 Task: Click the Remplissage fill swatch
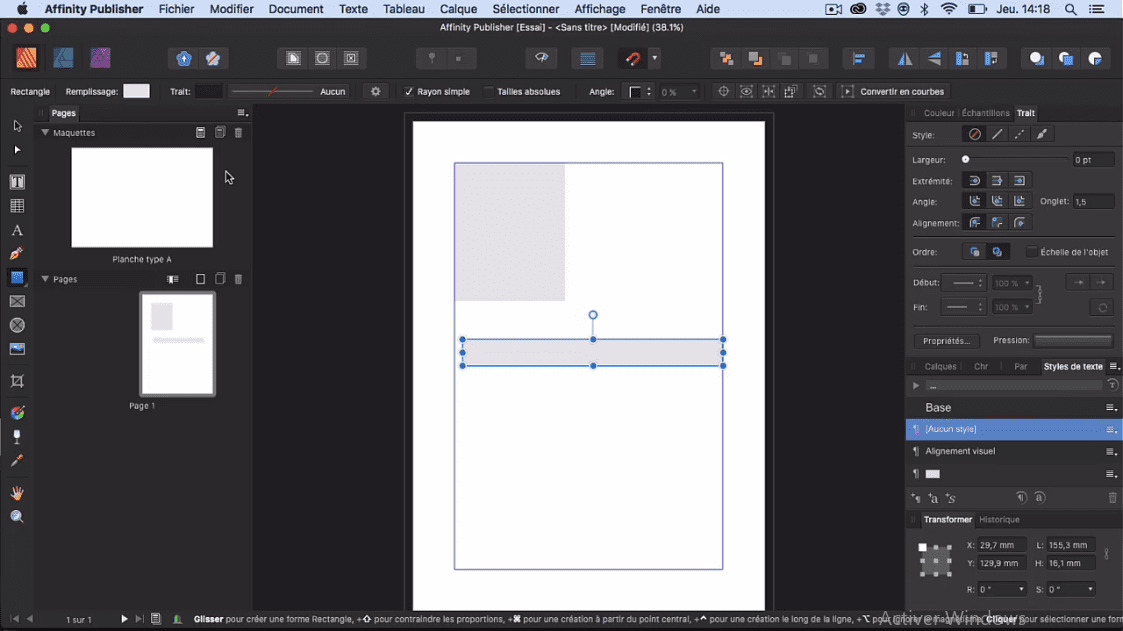tap(137, 90)
